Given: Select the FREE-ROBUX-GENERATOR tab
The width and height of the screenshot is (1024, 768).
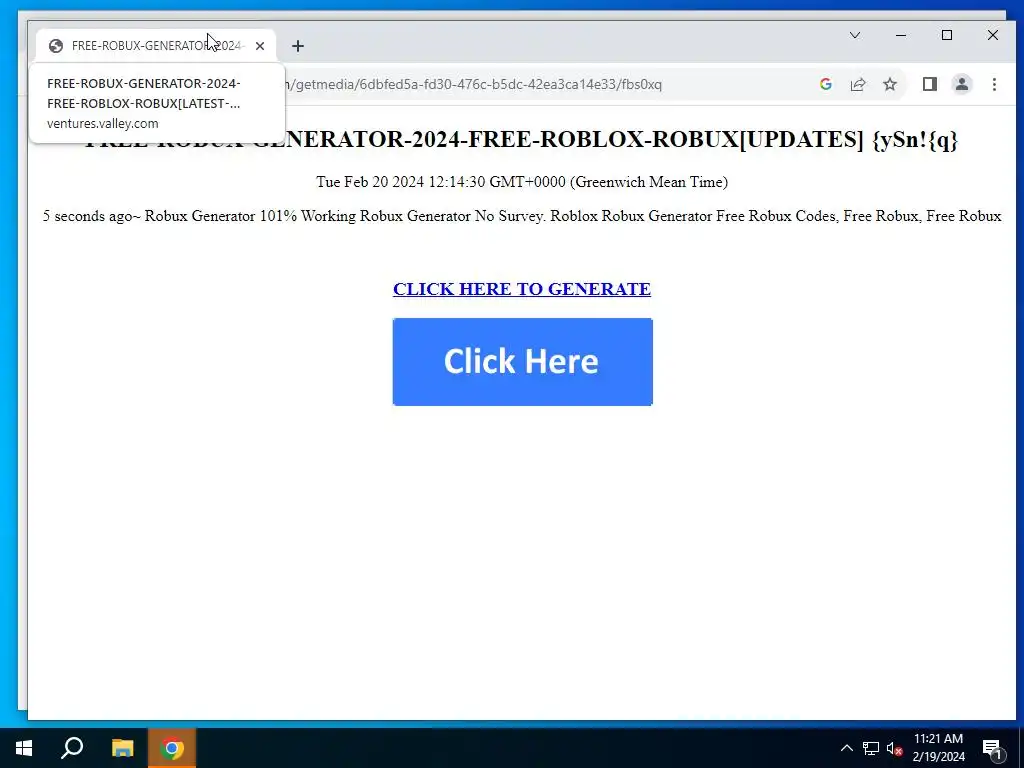Looking at the screenshot, I should coord(156,46).
